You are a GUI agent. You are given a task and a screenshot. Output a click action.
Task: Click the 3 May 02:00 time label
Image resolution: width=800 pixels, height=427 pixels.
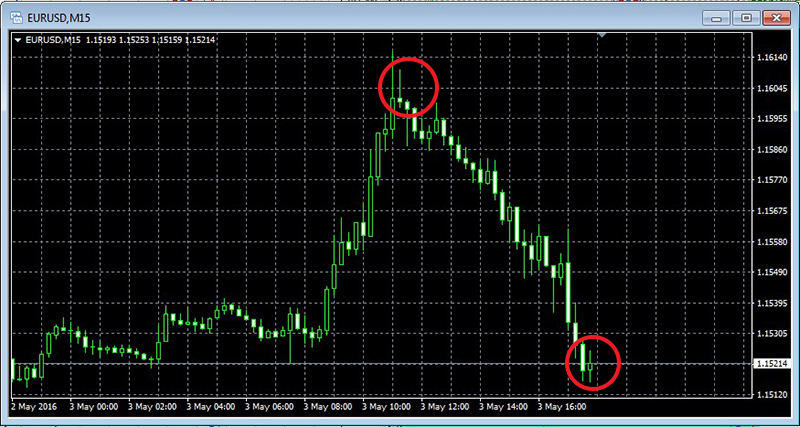tap(153, 407)
